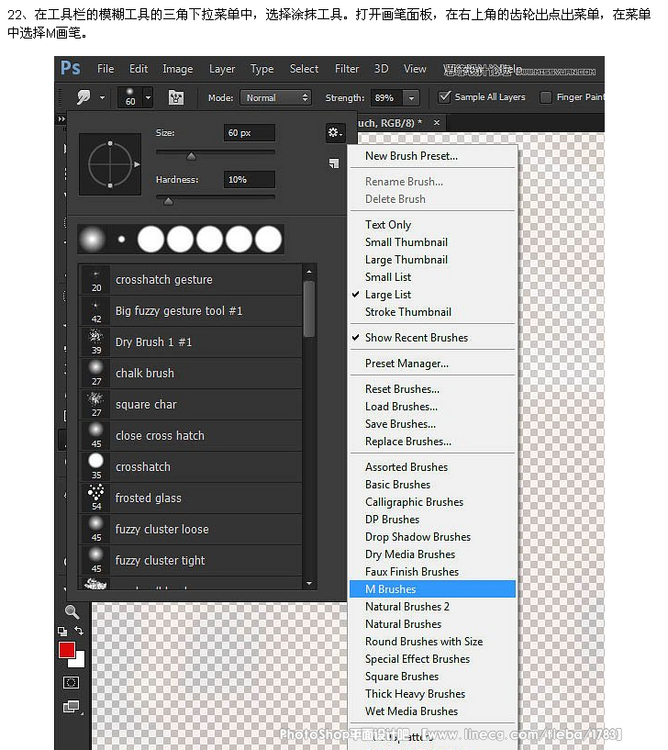The image size is (668, 750).
Task: Select Big fuzzy gesture tool #1 brush
Action: tap(190, 311)
